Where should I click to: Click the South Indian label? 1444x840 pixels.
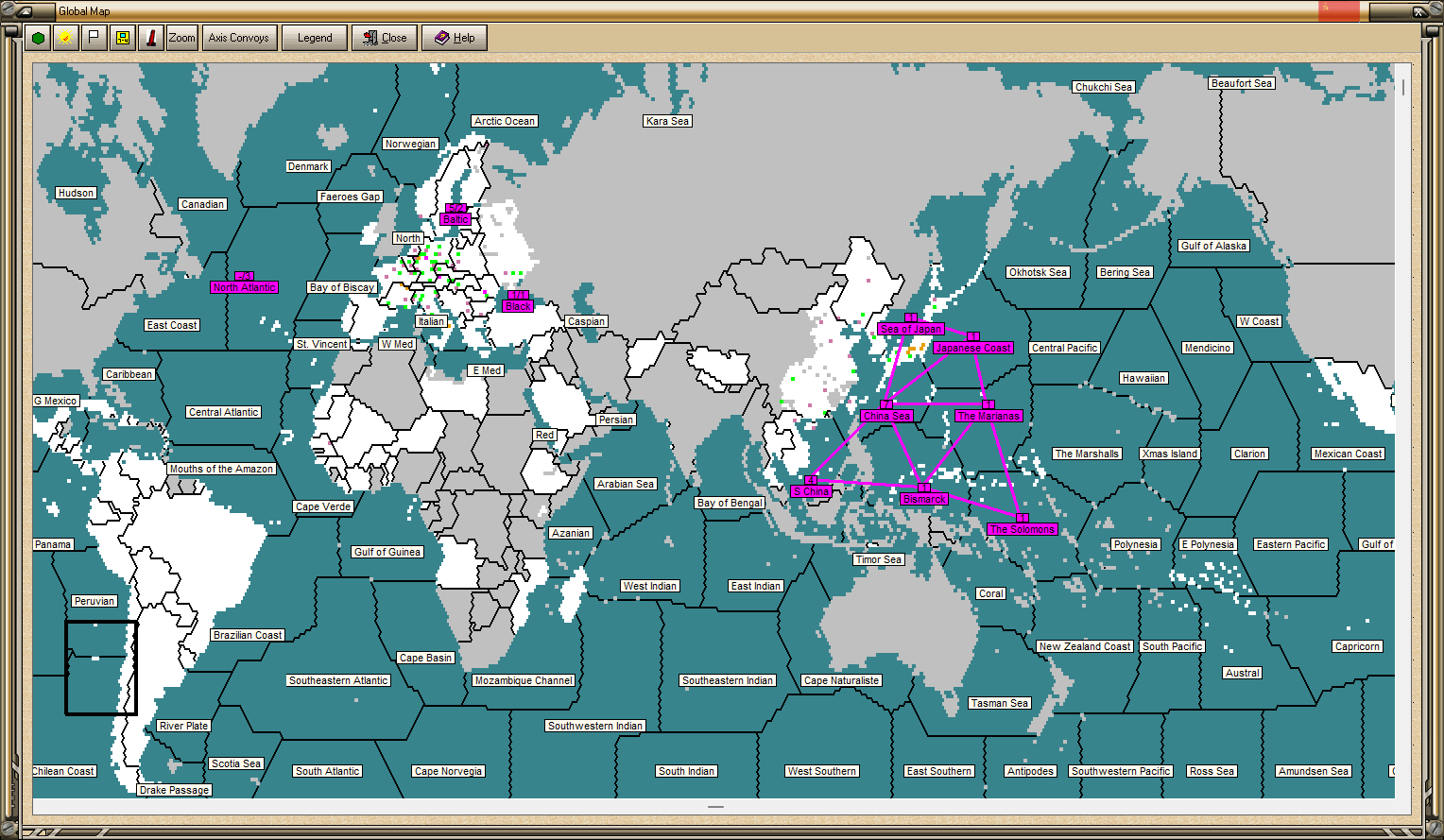(687, 771)
